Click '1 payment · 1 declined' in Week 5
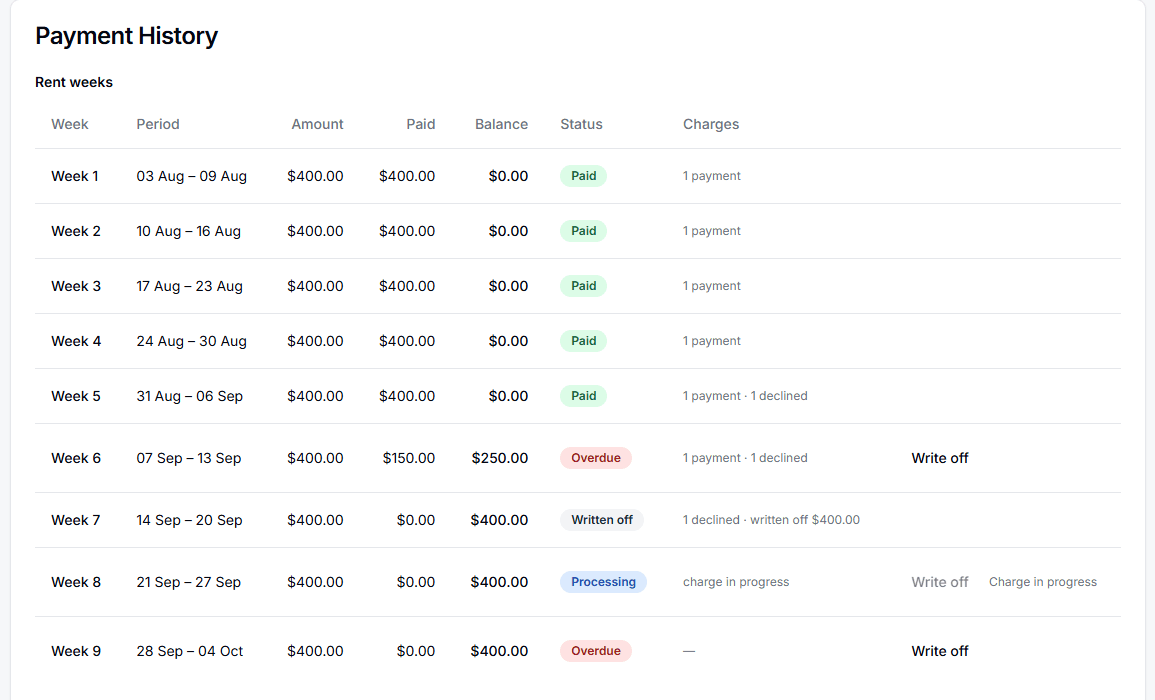 pos(745,396)
